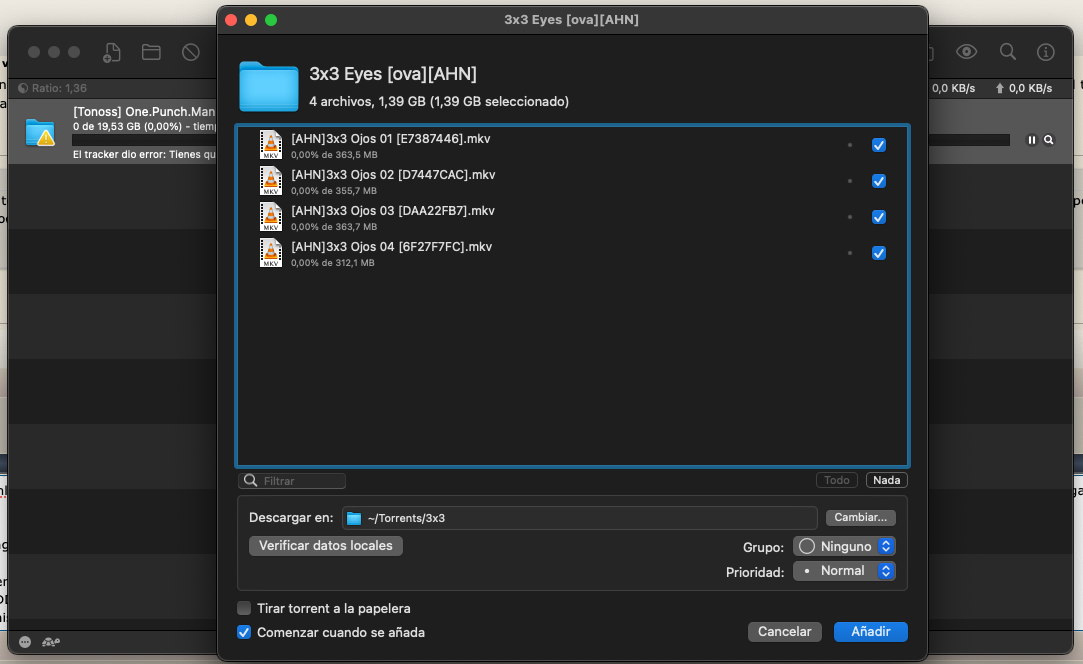Click 0,00% de 363,7 MB size text

tap(334, 227)
